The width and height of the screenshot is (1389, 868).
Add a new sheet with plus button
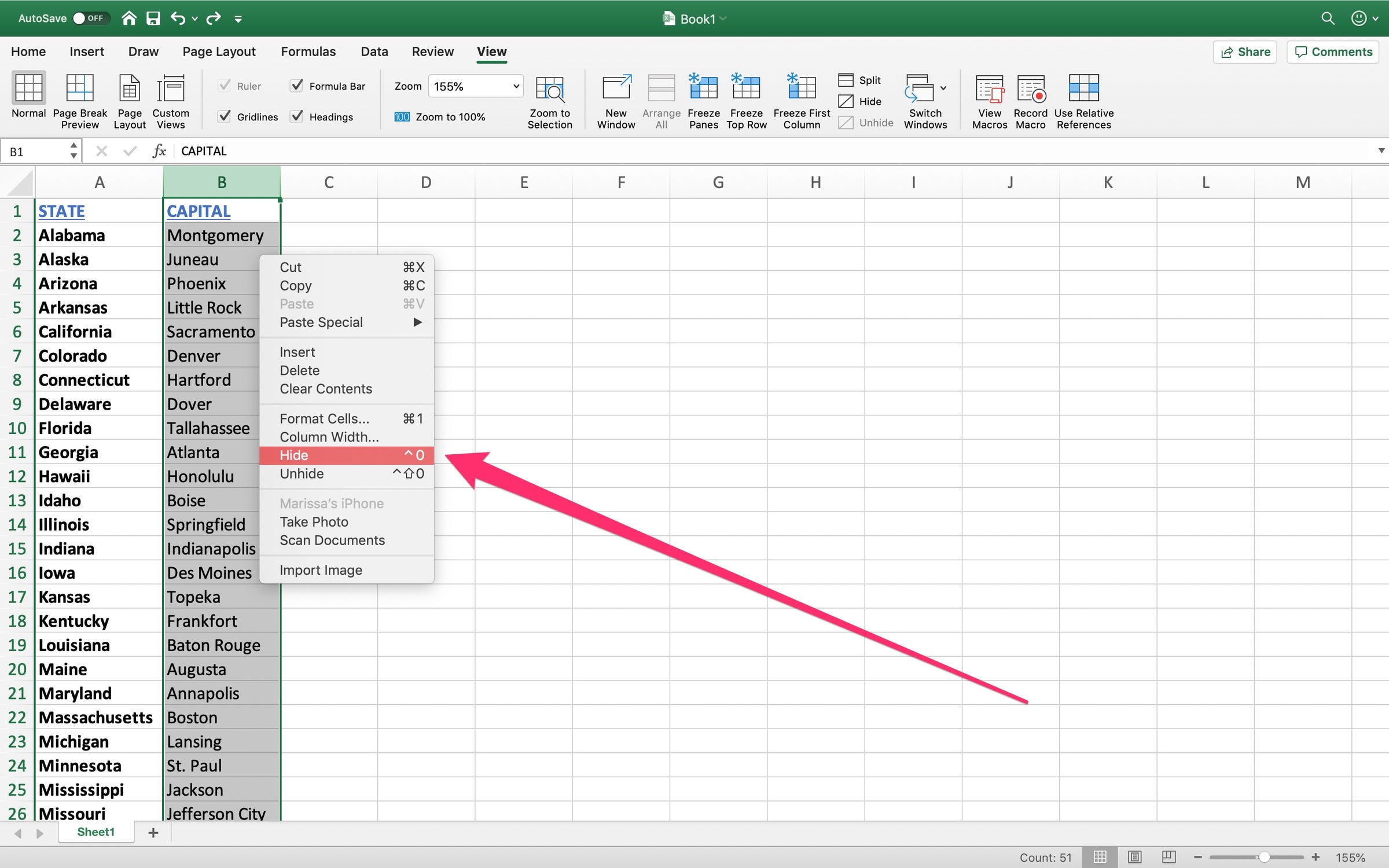point(153,833)
